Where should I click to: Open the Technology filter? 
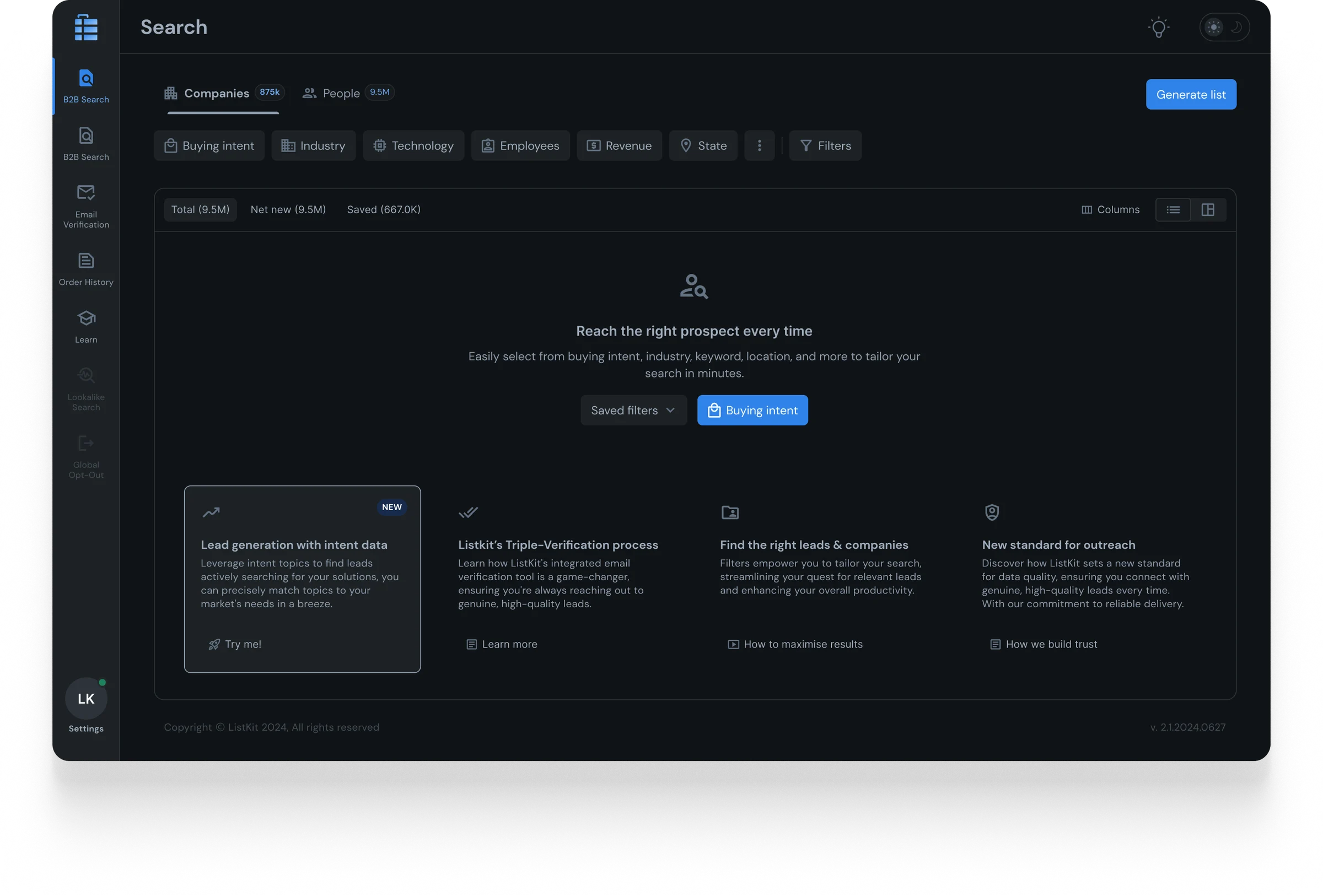click(x=413, y=145)
